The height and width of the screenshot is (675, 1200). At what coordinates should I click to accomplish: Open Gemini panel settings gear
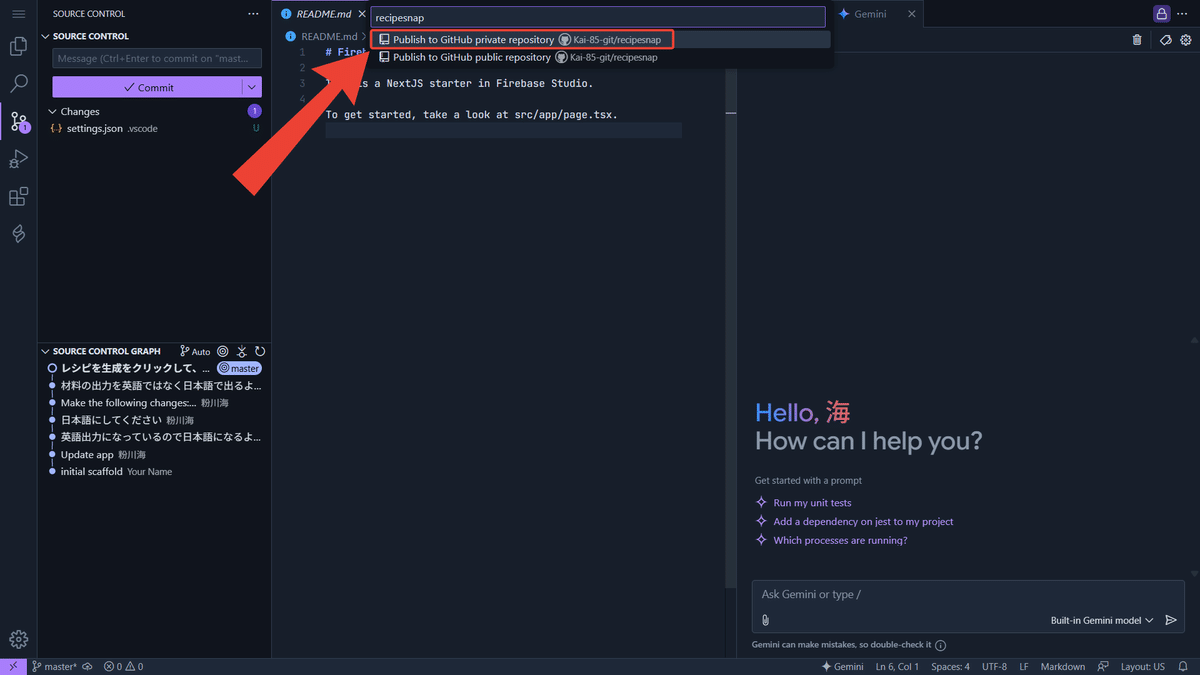(x=1186, y=40)
